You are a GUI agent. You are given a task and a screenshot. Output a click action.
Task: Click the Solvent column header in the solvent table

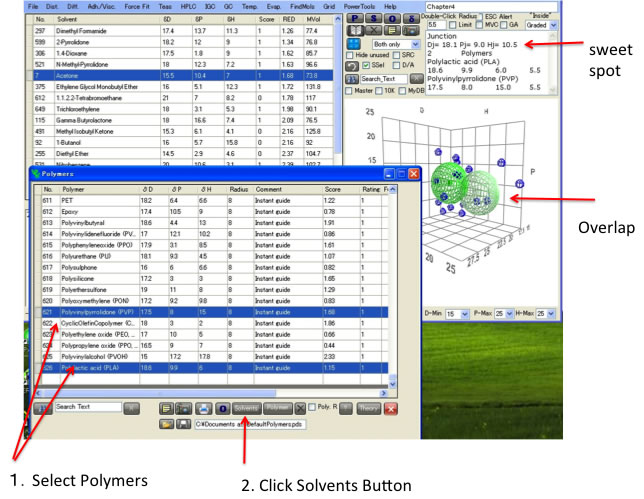pyautogui.click(x=107, y=19)
